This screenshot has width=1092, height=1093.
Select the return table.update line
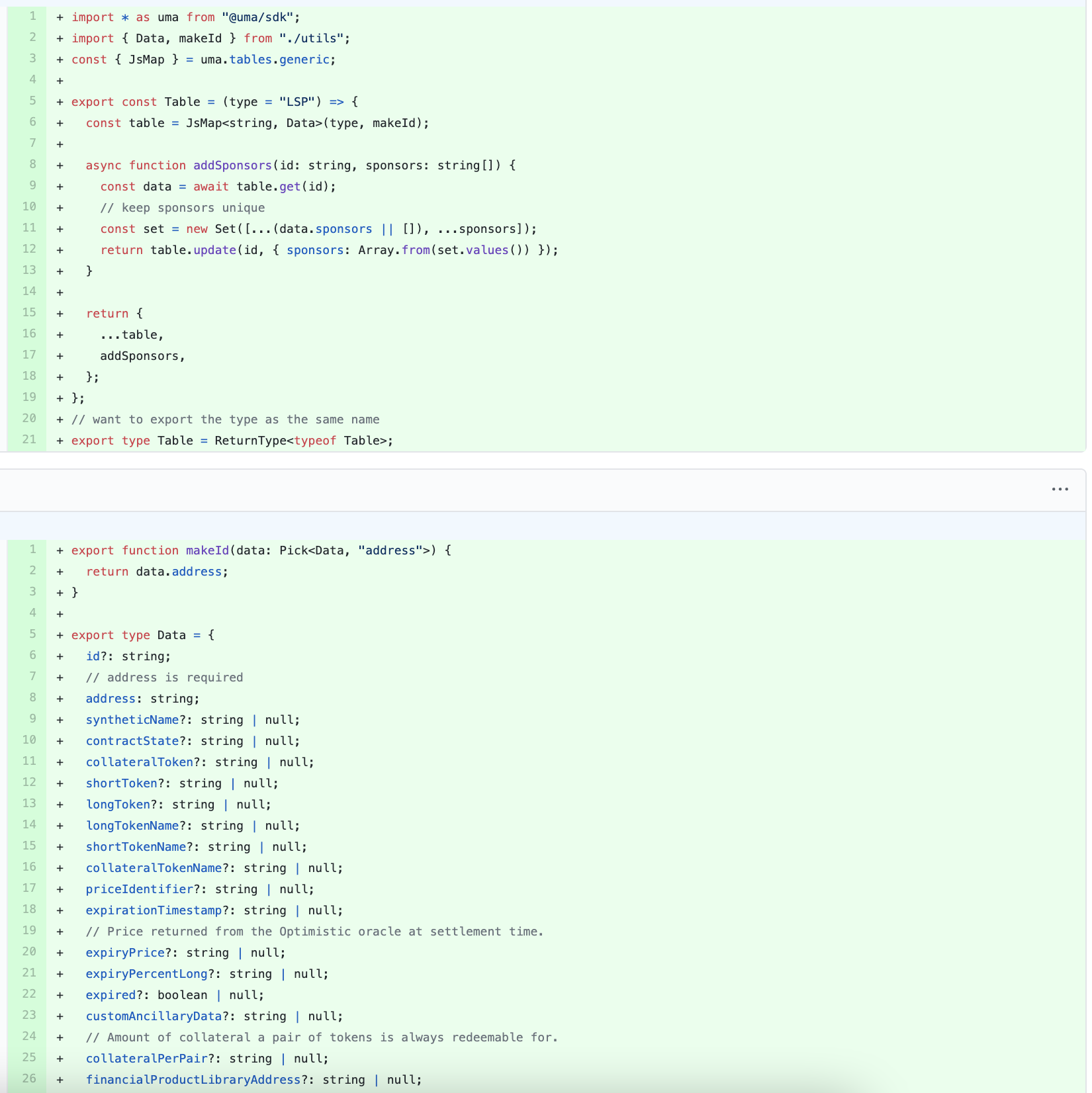coord(329,250)
